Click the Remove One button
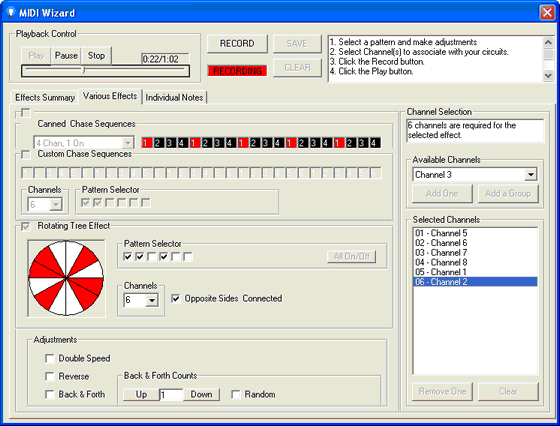Screen dimensions: 560x426 click(442, 391)
